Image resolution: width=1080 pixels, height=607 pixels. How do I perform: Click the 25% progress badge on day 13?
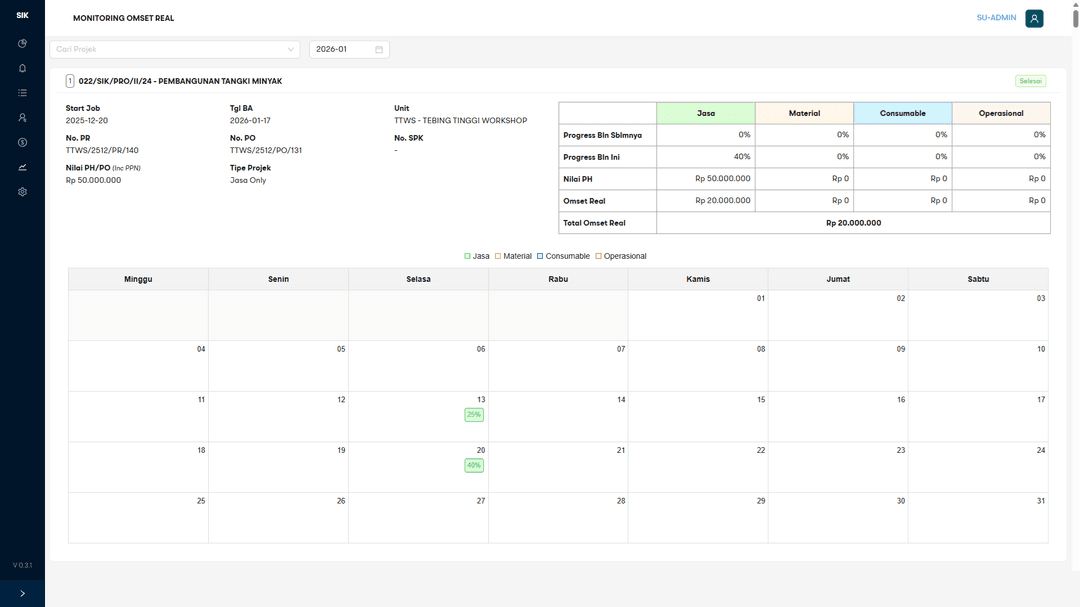(x=473, y=415)
